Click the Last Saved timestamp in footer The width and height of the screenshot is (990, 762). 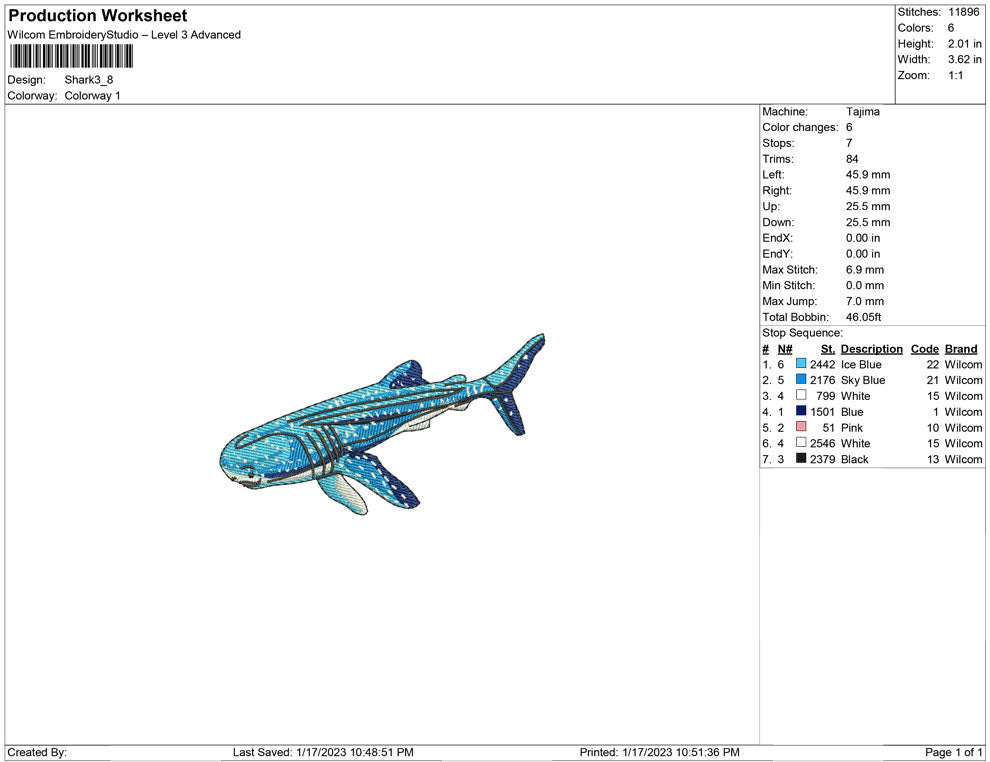click(x=323, y=752)
